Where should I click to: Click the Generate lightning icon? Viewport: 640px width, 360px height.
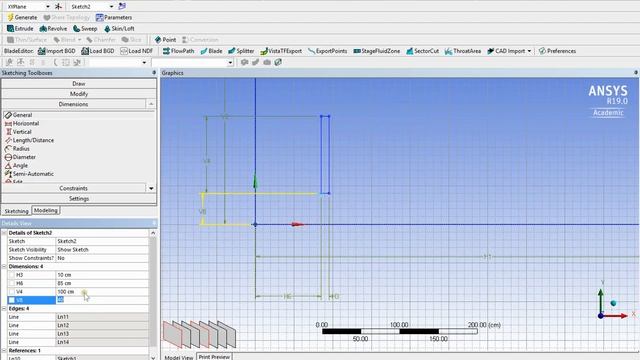[11, 18]
